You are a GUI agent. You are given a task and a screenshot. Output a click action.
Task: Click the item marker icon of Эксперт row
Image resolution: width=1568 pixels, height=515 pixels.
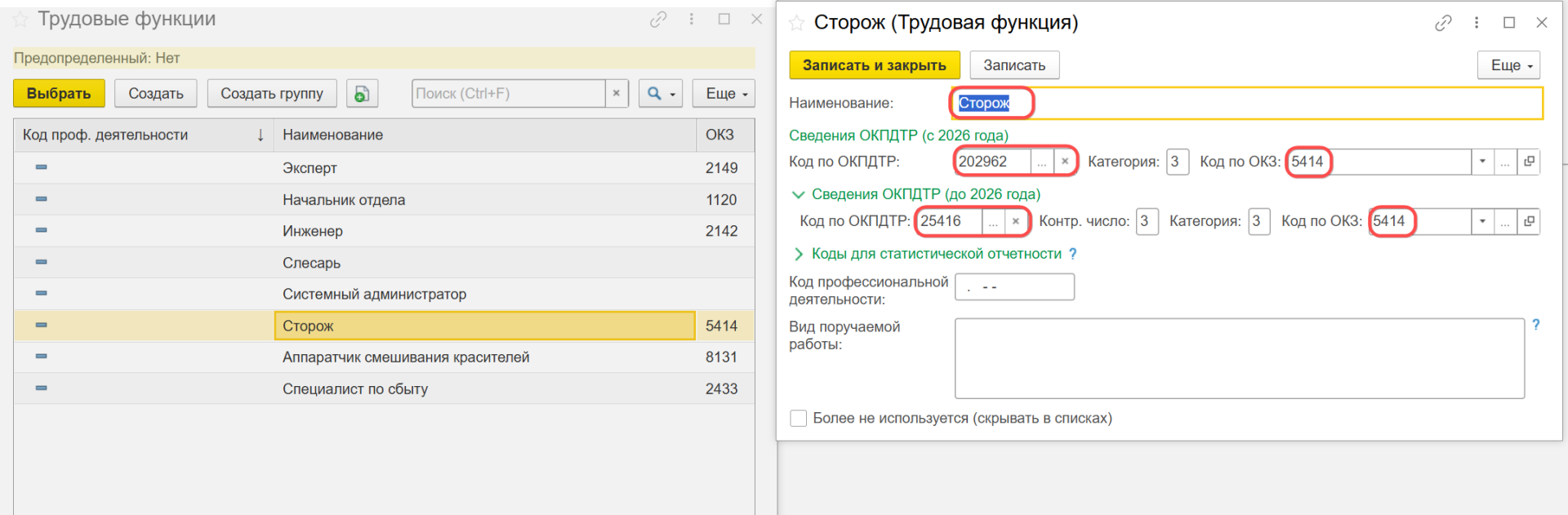[x=42, y=167]
